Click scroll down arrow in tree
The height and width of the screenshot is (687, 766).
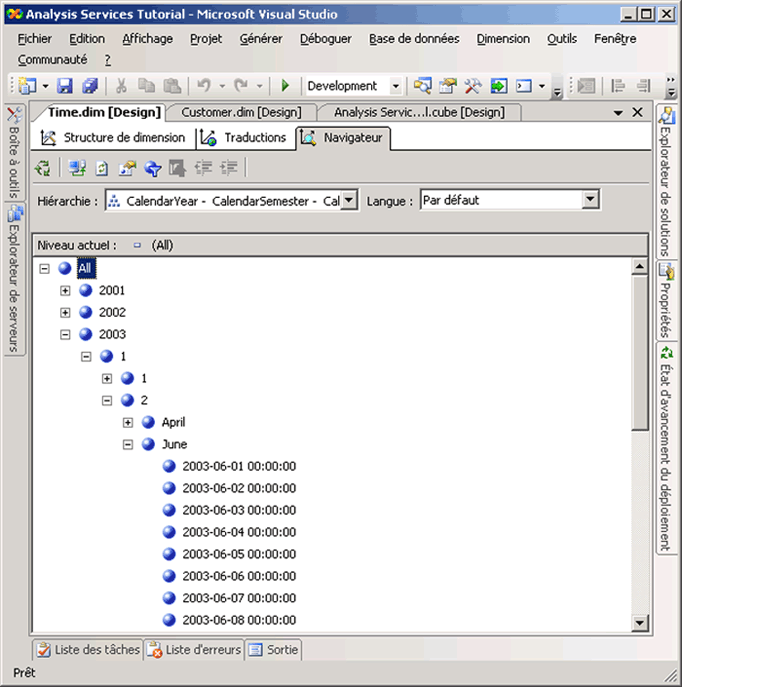pyautogui.click(x=639, y=623)
